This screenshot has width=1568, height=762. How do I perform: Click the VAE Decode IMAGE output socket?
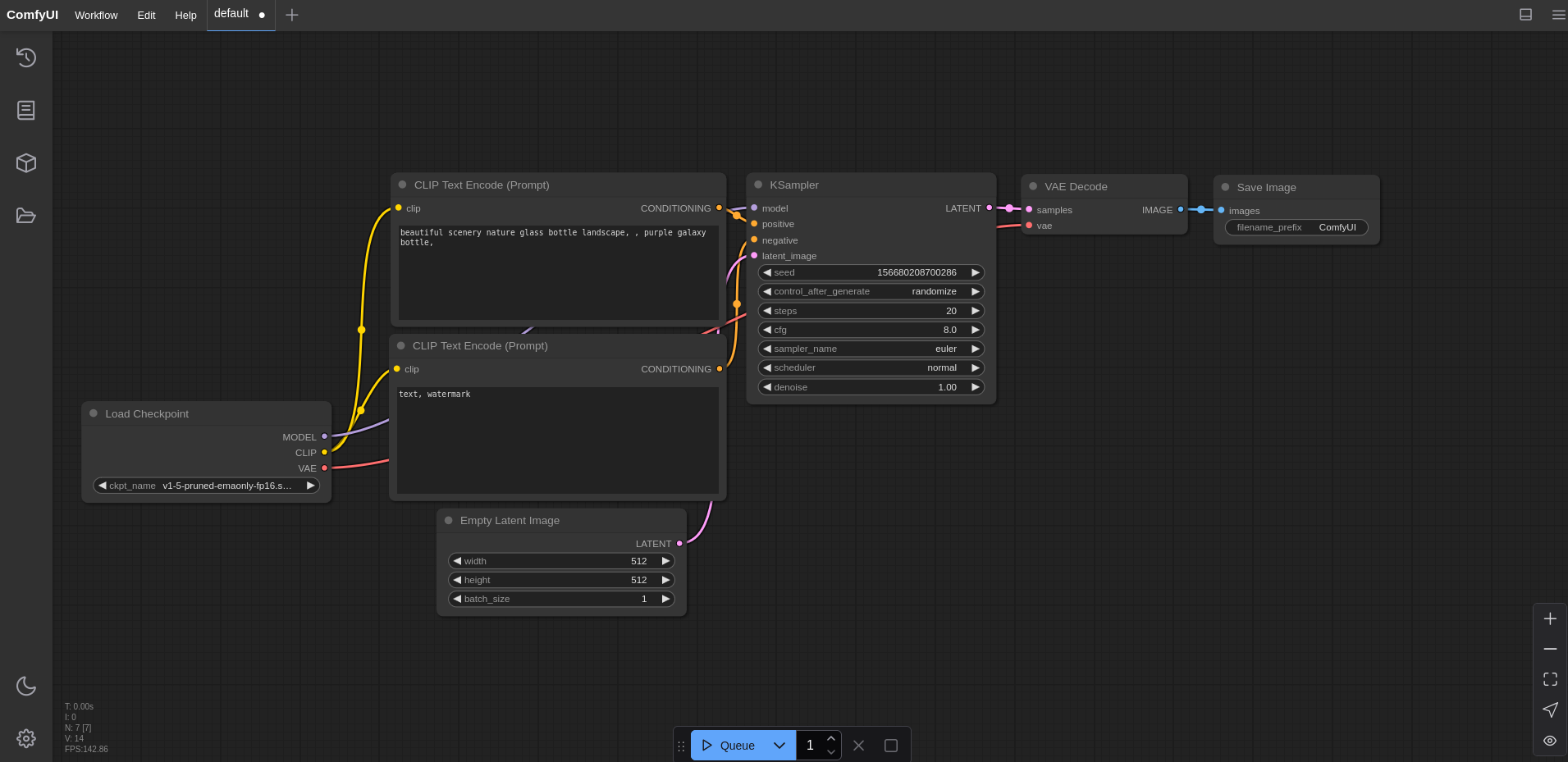point(1181,209)
